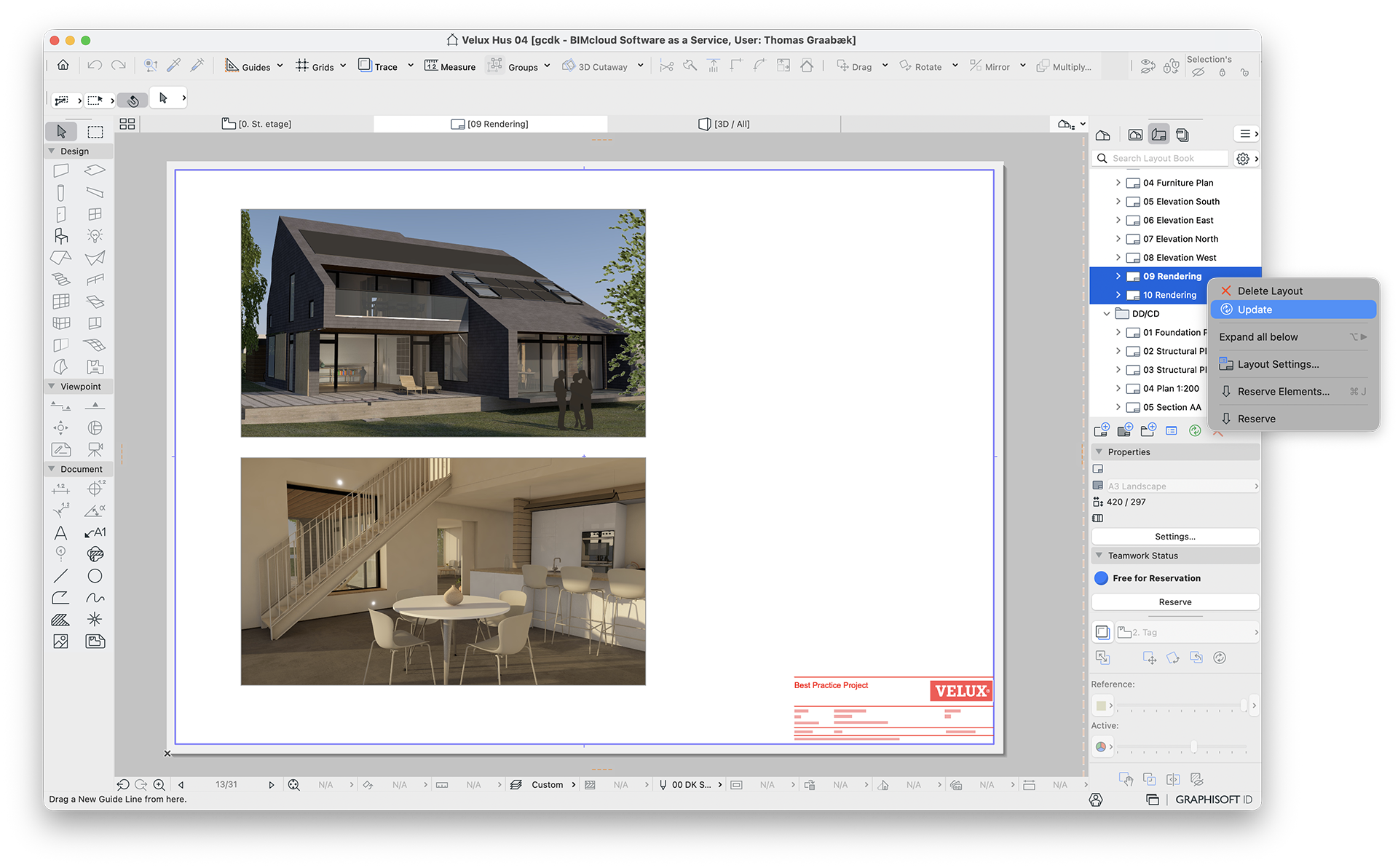The height and width of the screenshot is (868, 1398).
Task: Click the Measure tool in the toolbar
Action: [450, 66]
